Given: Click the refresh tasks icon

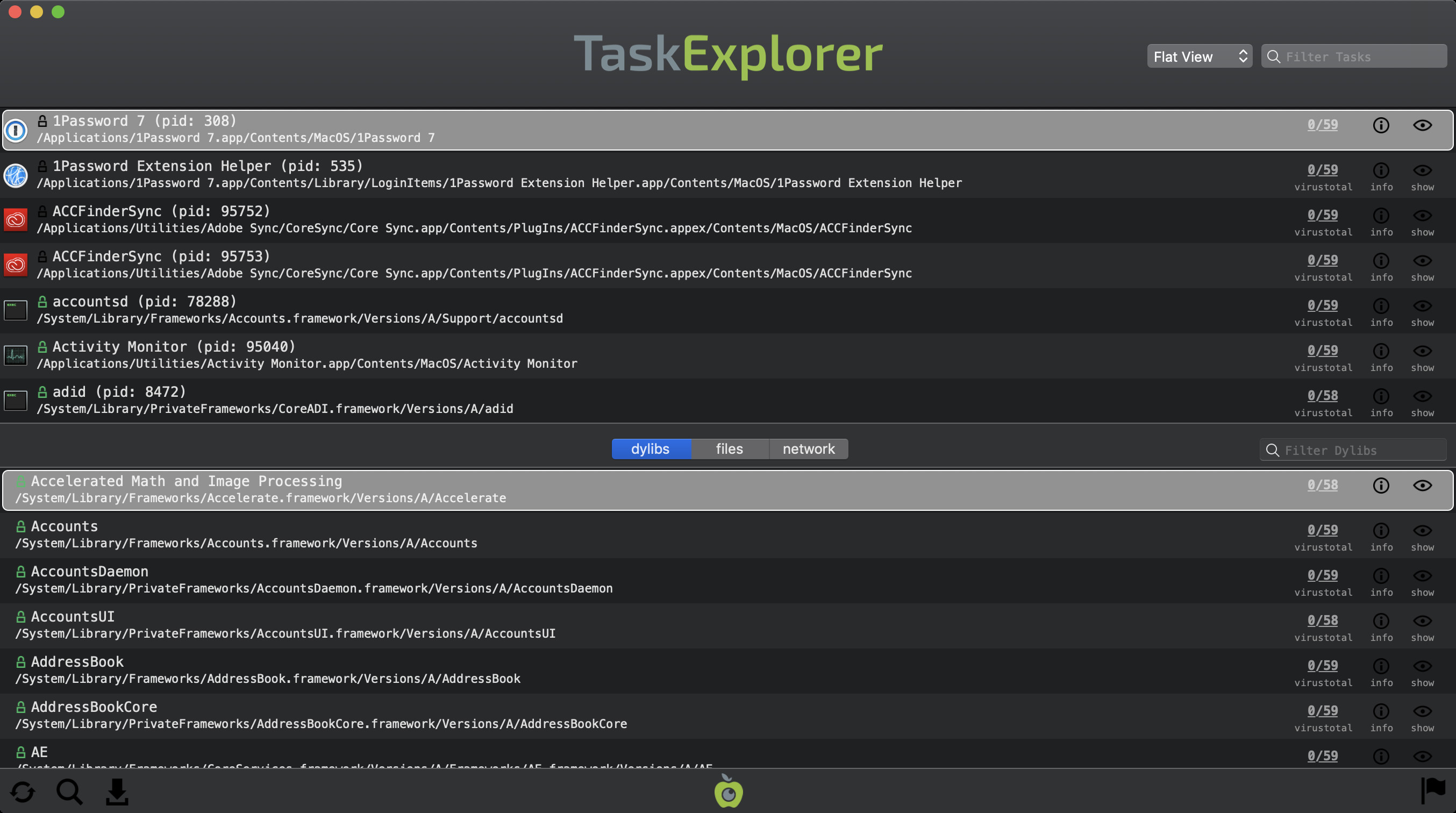Looking at the screenshot, I should click(23, 791).
